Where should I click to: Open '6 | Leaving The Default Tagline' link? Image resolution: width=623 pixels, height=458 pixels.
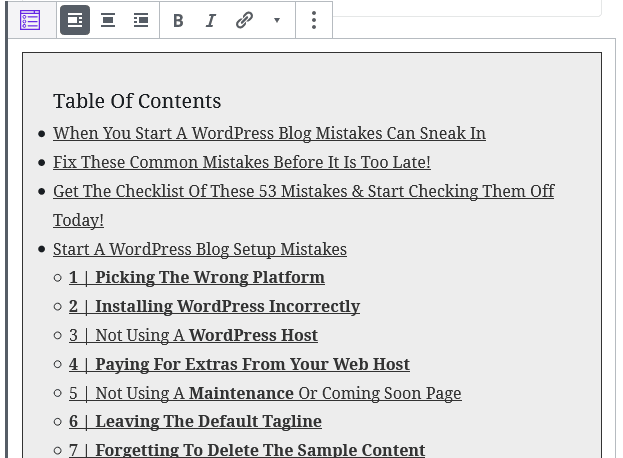tap(195, 422)
